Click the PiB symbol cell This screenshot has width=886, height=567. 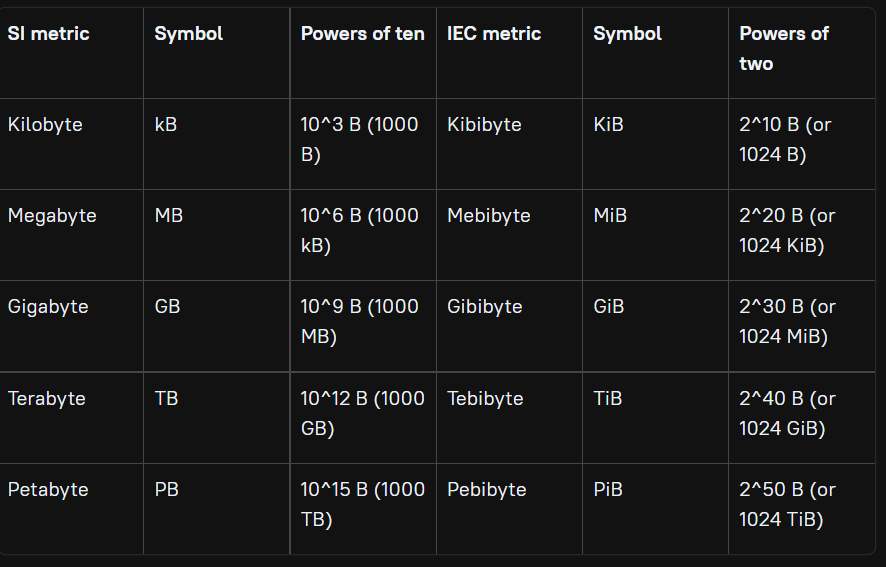655,509
